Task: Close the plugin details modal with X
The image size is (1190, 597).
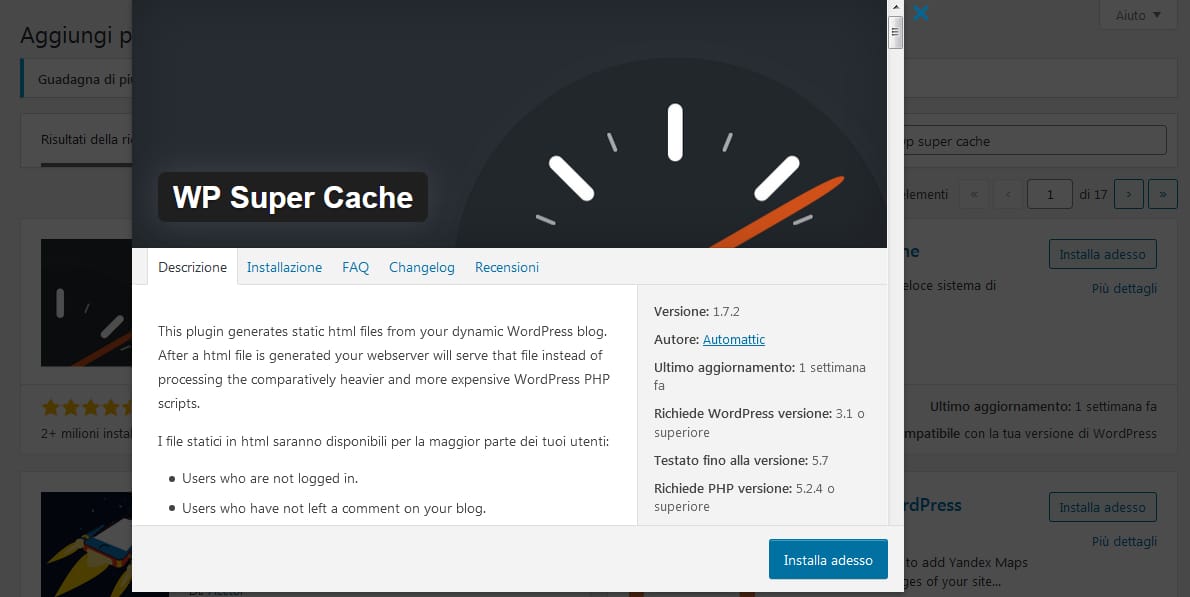Action: tap(921, 13)
